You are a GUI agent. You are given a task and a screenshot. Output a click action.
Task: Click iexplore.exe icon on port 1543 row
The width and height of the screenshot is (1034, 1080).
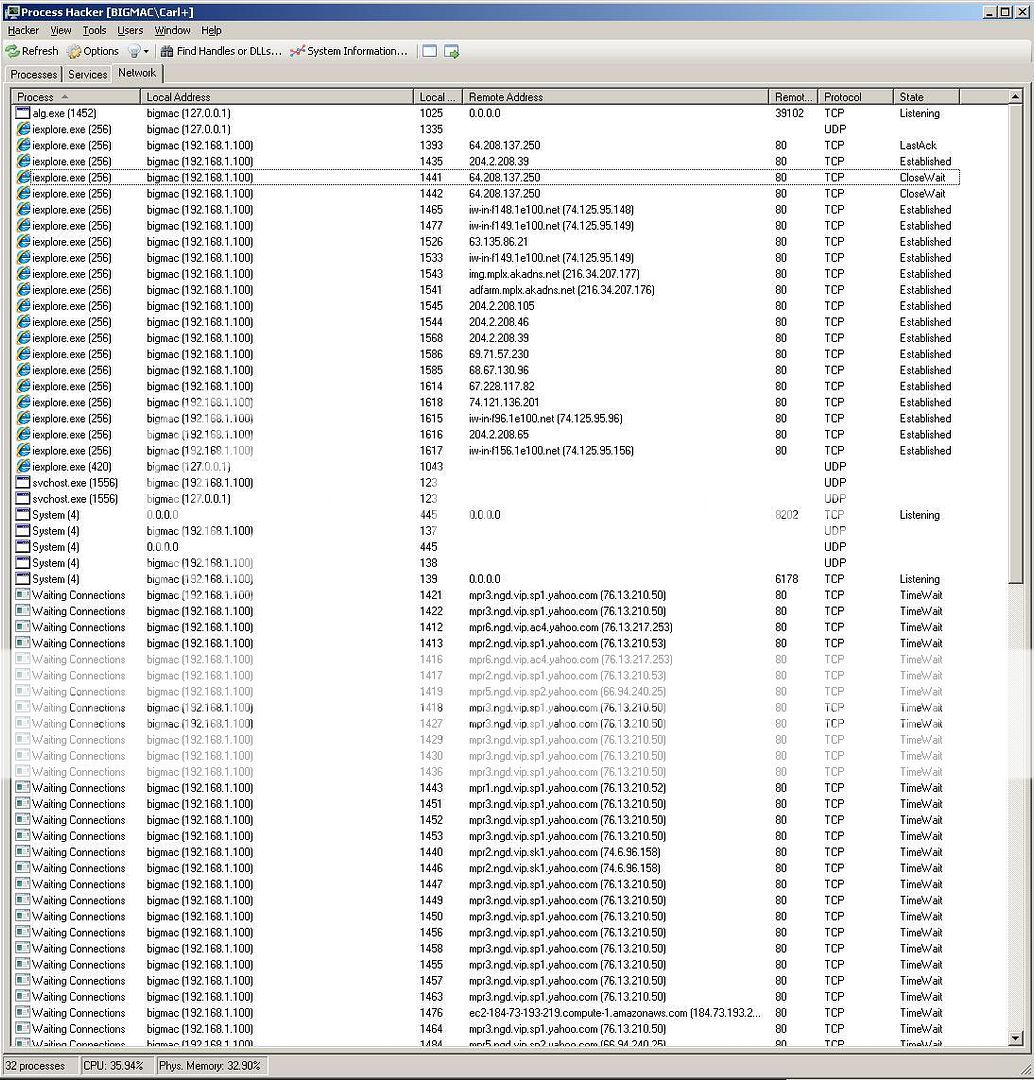pos(23,274)
